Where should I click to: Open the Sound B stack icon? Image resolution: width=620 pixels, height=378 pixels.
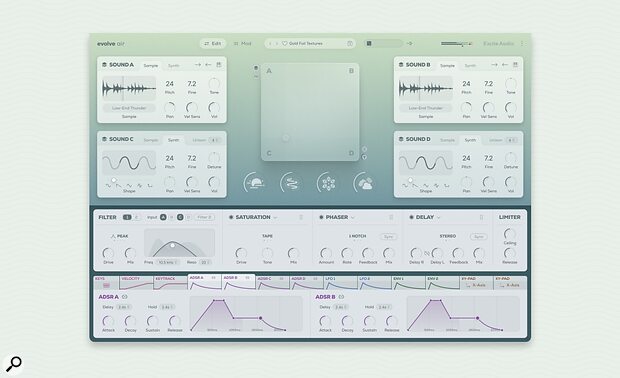pos(401,64)
